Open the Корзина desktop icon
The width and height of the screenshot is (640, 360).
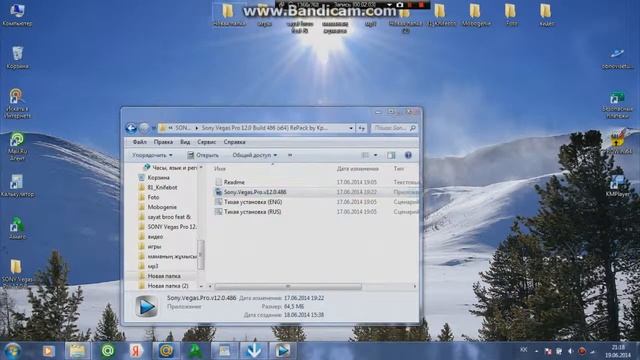pyautogui.click(x=17, y=58)
